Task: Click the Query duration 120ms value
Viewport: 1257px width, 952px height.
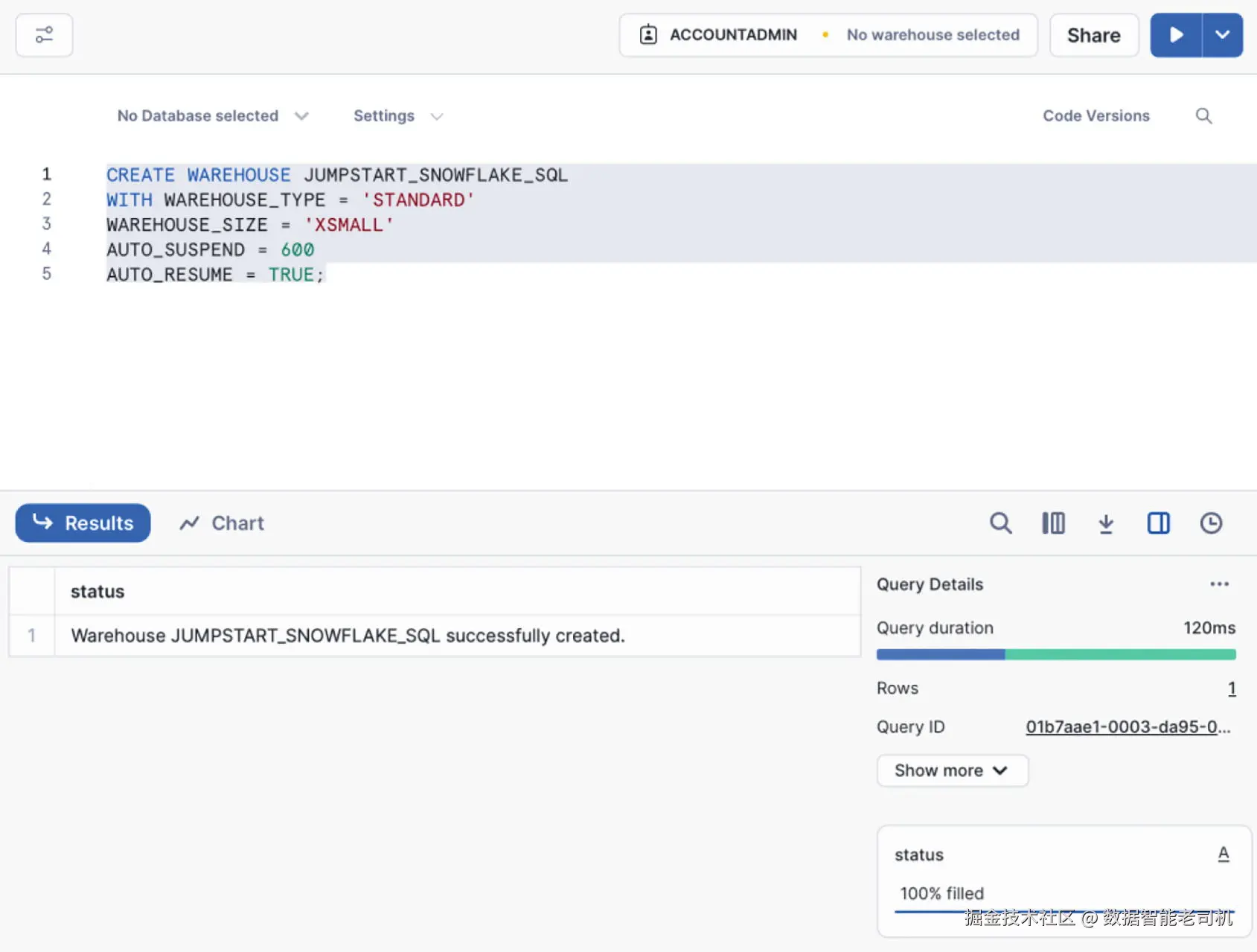Action: pyautogui.click(x=1209, y=628)
